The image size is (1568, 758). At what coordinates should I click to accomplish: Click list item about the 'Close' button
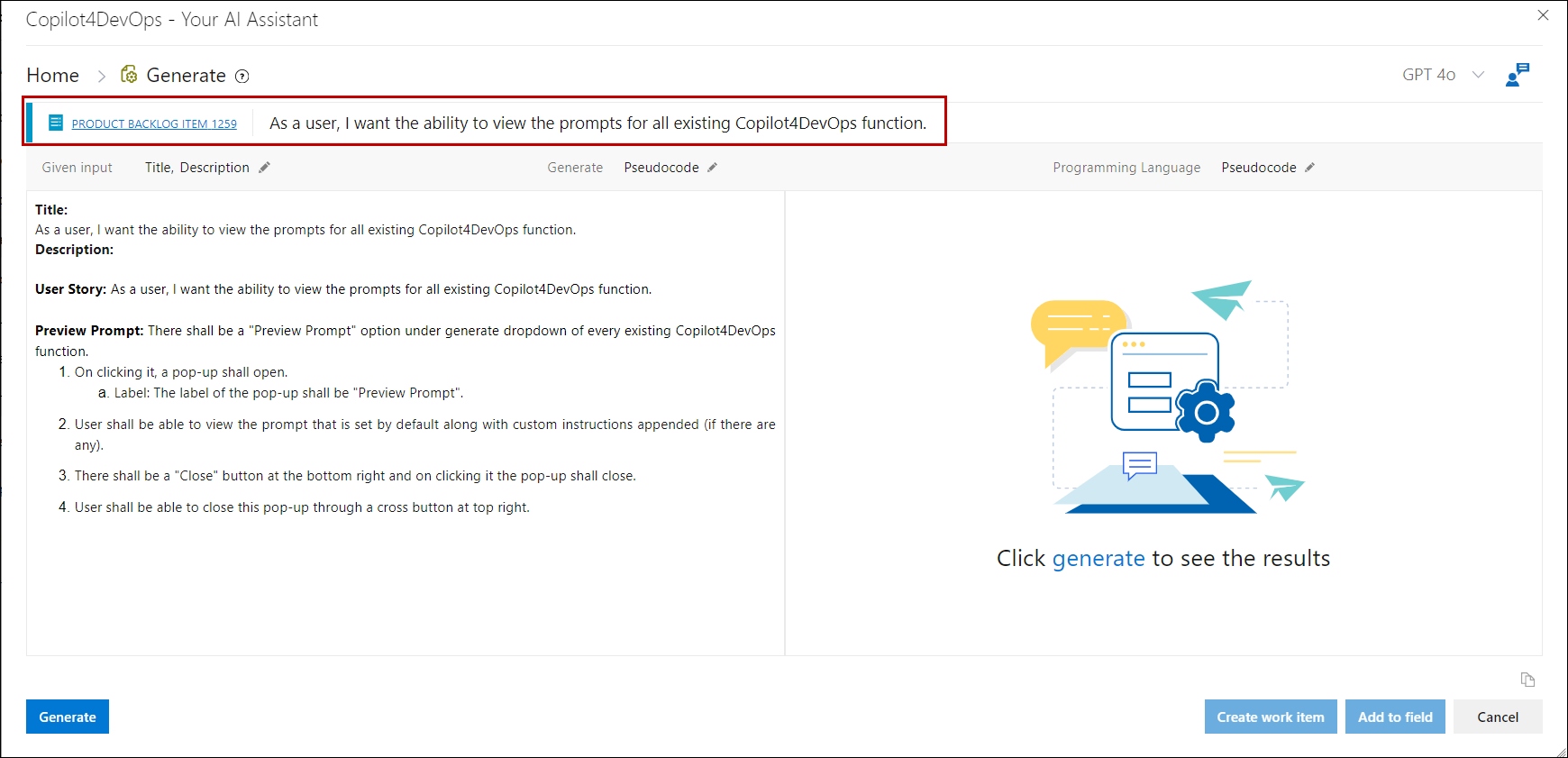tap(355, 476)
